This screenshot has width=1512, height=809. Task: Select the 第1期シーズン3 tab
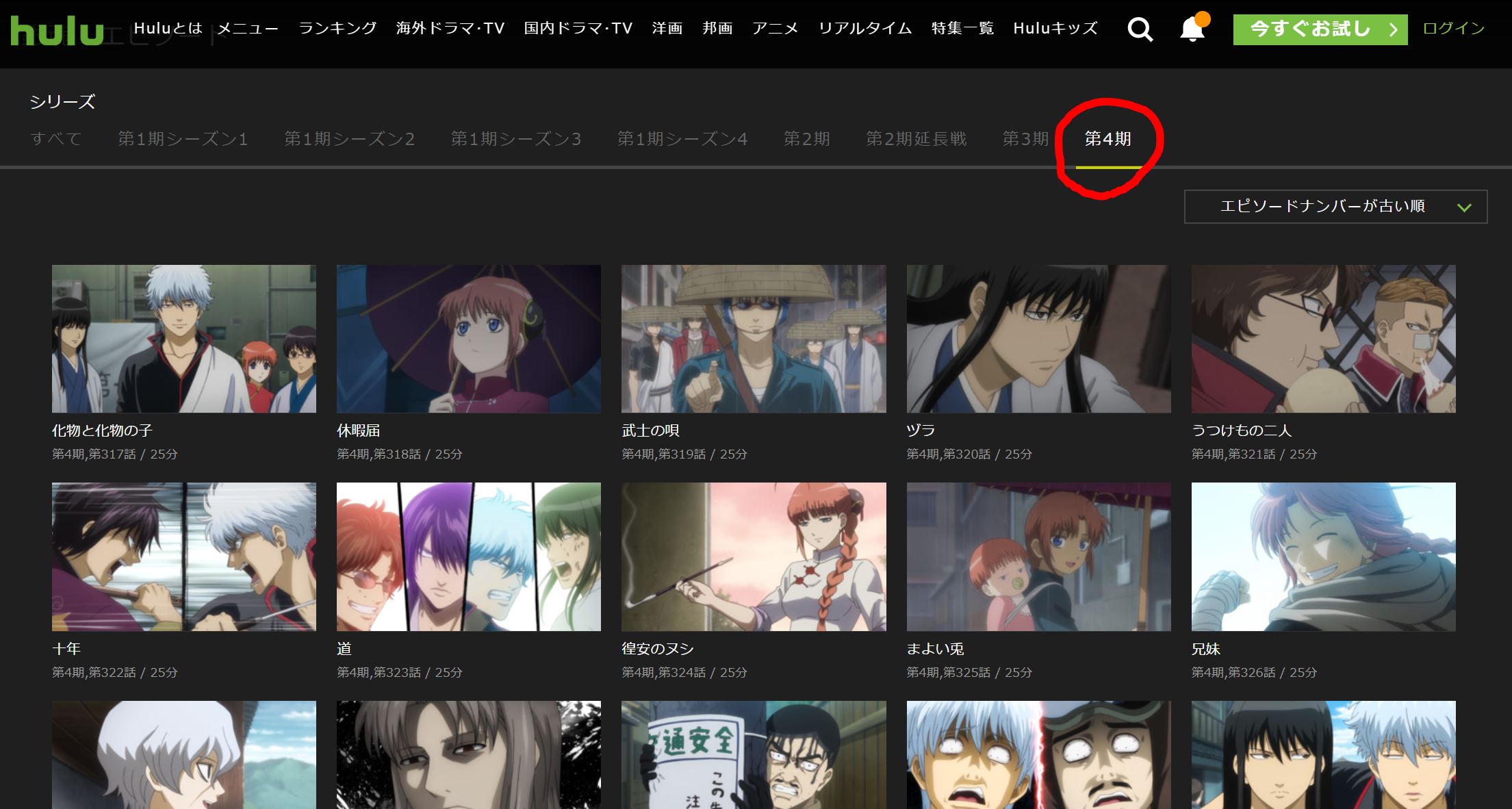pos(515,139)
